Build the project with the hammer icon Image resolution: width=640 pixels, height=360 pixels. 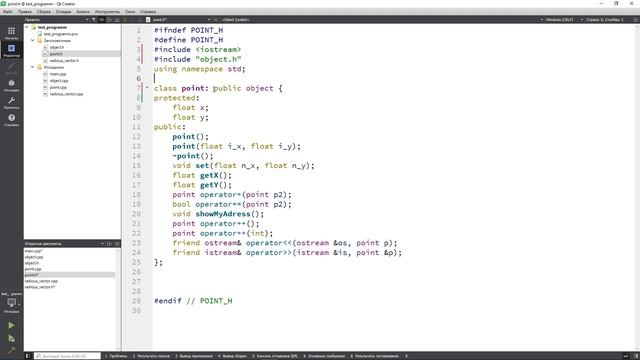11,350
